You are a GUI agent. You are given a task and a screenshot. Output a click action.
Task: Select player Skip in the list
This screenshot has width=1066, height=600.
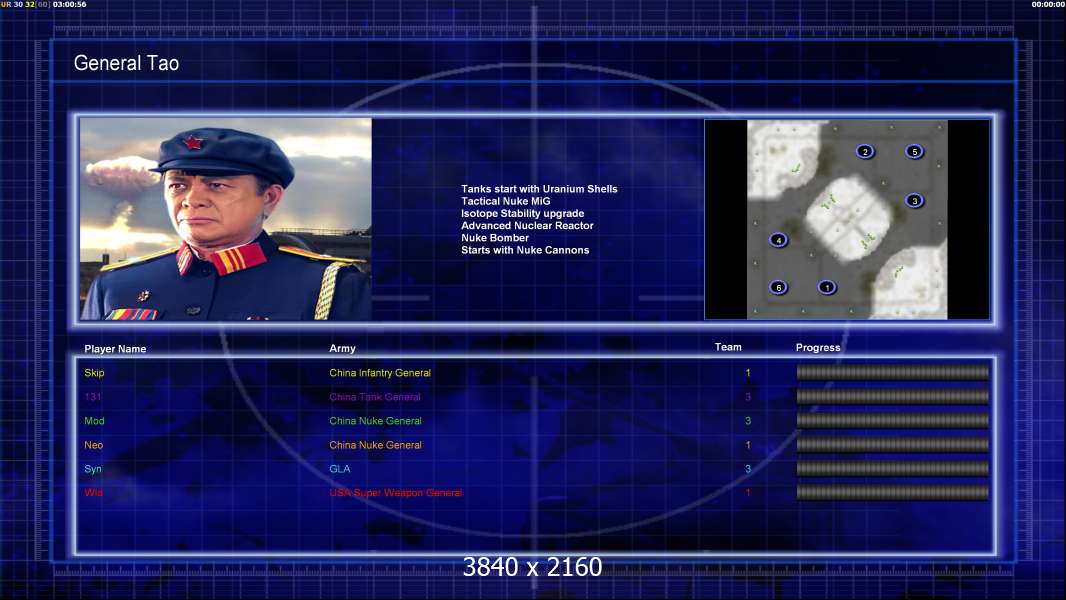click(x=94, y=373)
